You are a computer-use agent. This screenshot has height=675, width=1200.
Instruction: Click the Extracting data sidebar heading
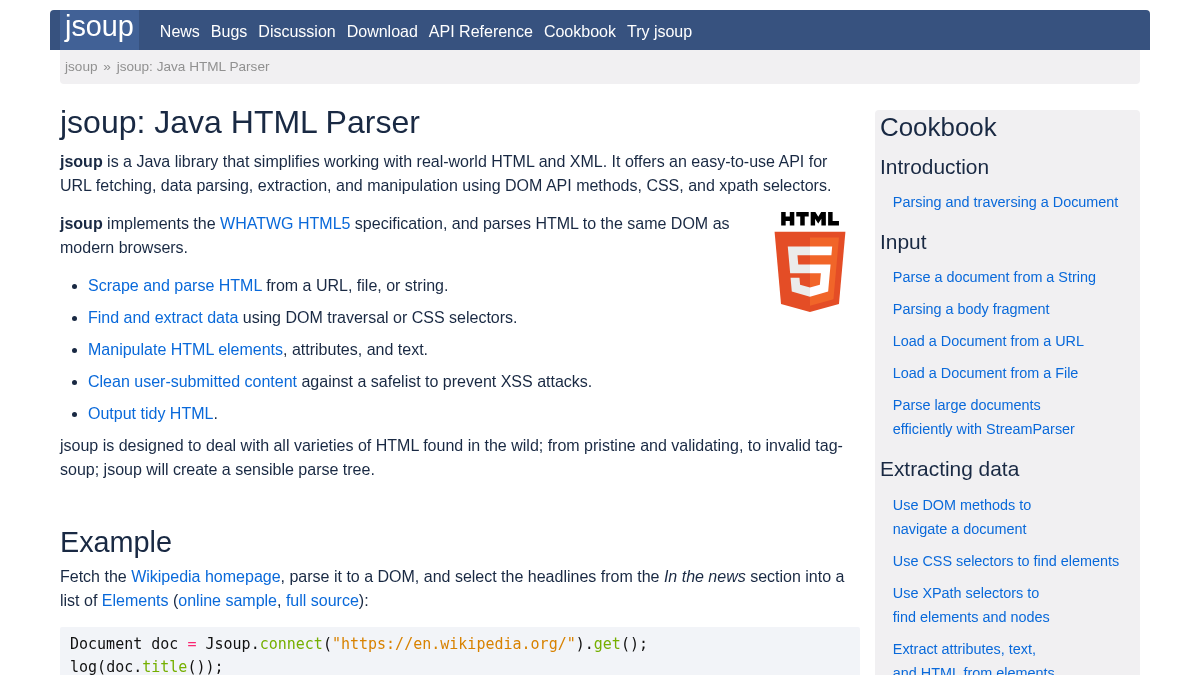coord(949,469)
